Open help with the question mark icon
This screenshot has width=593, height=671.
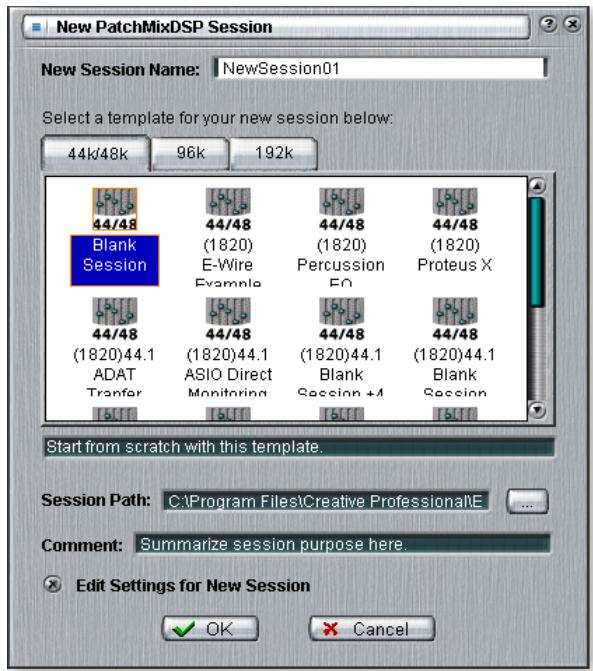pos(548,24)
